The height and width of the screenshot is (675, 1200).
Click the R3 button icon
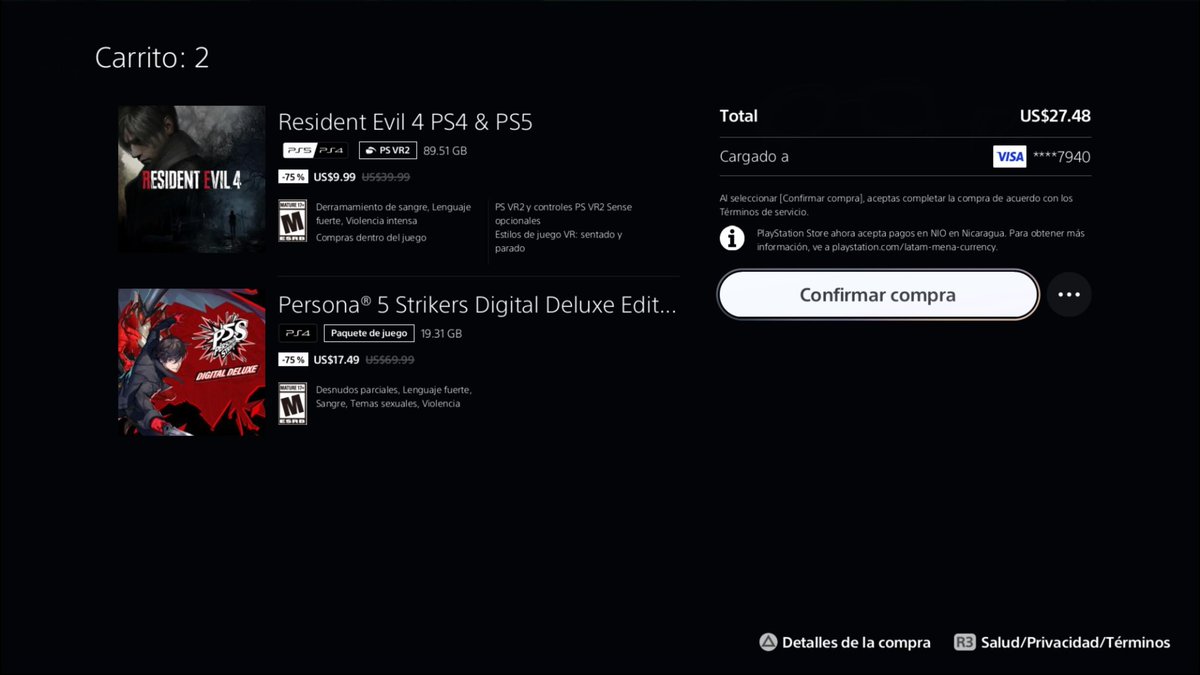click(x=964, y=643)
